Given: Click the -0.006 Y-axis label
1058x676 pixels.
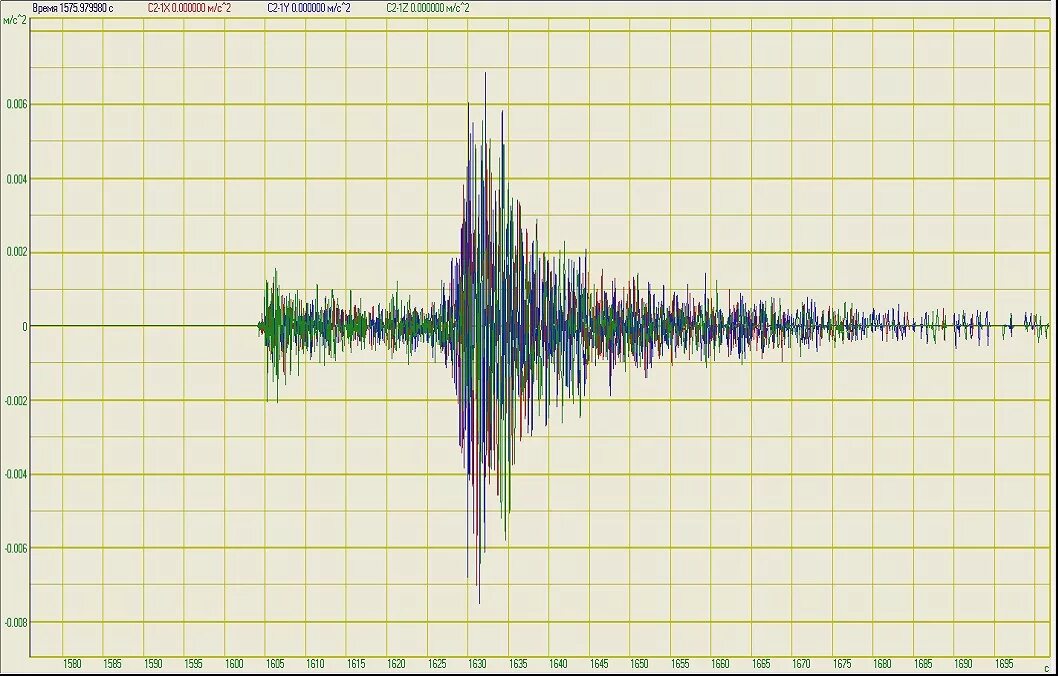Looking at the screenshot, I should pyautogui.click(x=16, y=548).
